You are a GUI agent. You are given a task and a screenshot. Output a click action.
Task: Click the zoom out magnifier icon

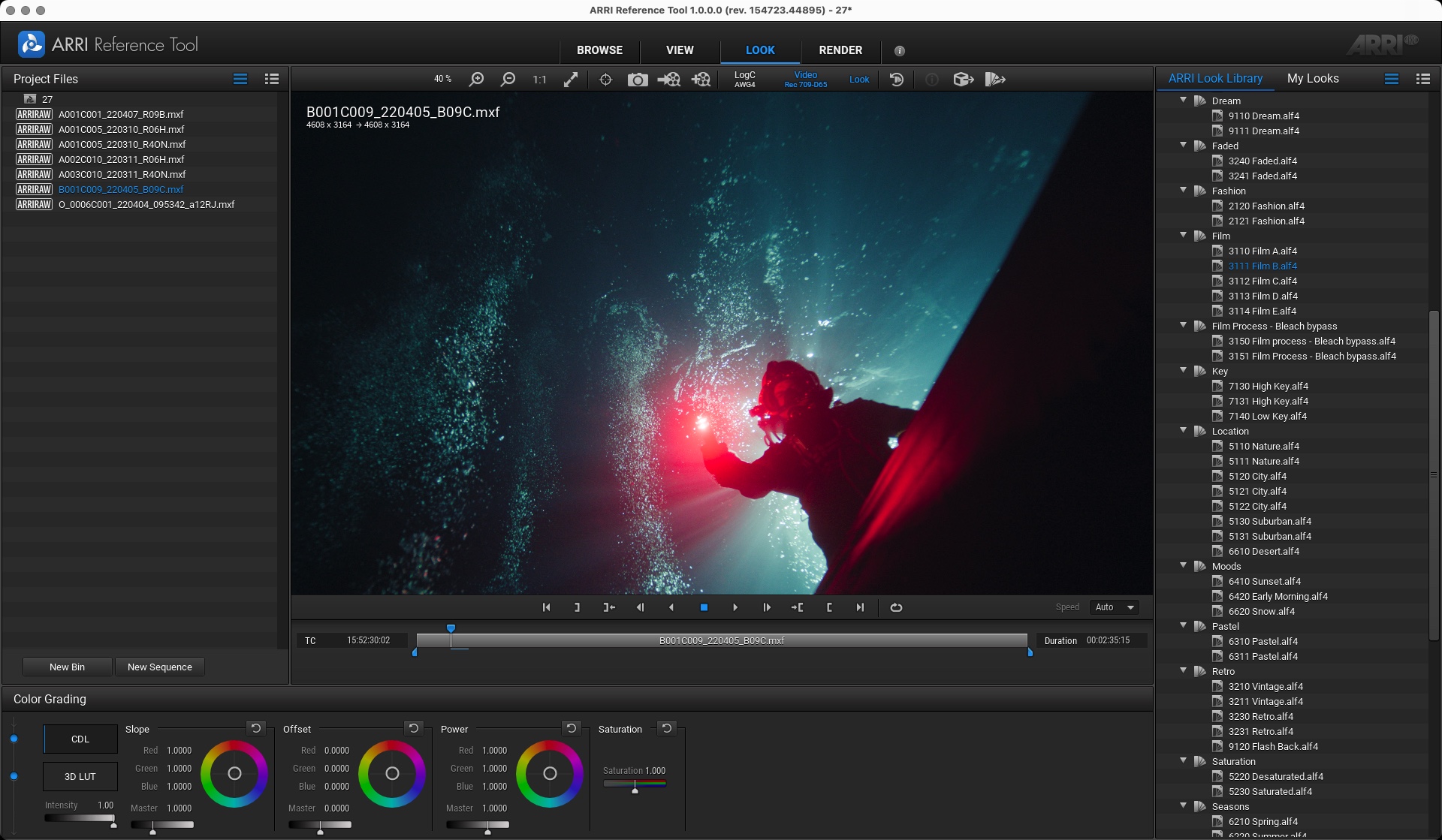508,80
